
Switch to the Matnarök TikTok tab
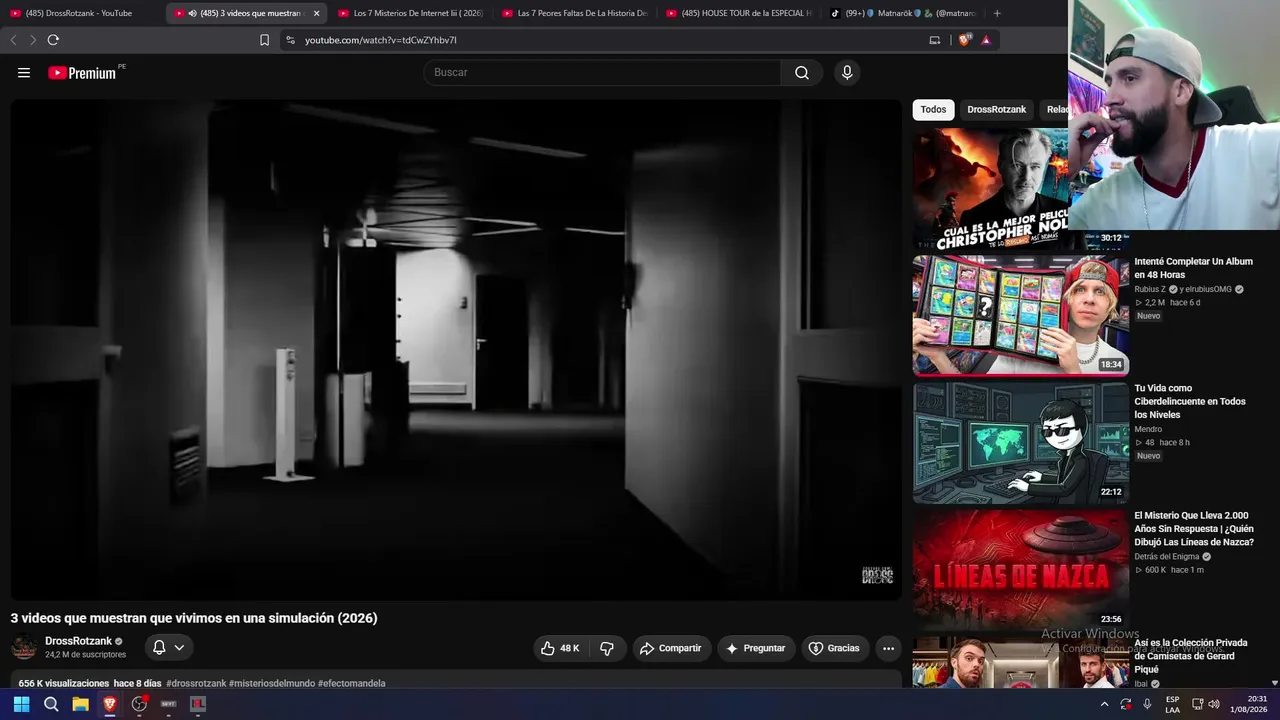click(901, 13)
